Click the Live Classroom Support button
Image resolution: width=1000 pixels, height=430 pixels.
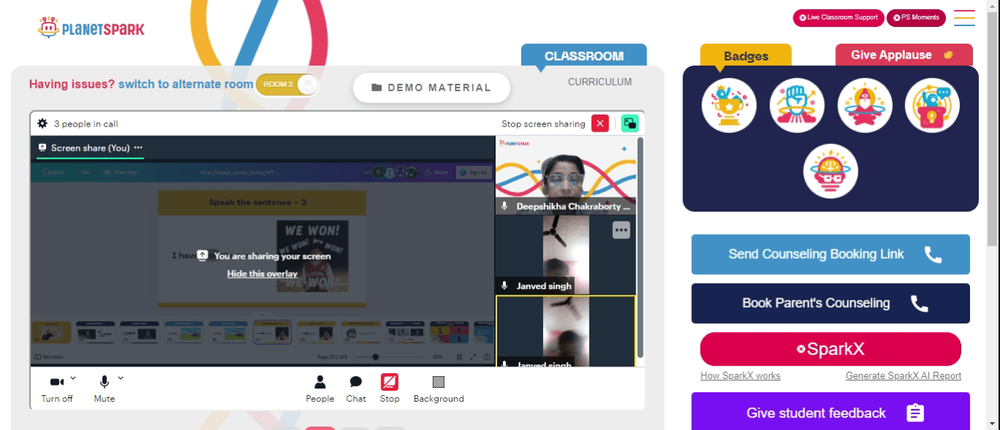[x=838, y=18]
